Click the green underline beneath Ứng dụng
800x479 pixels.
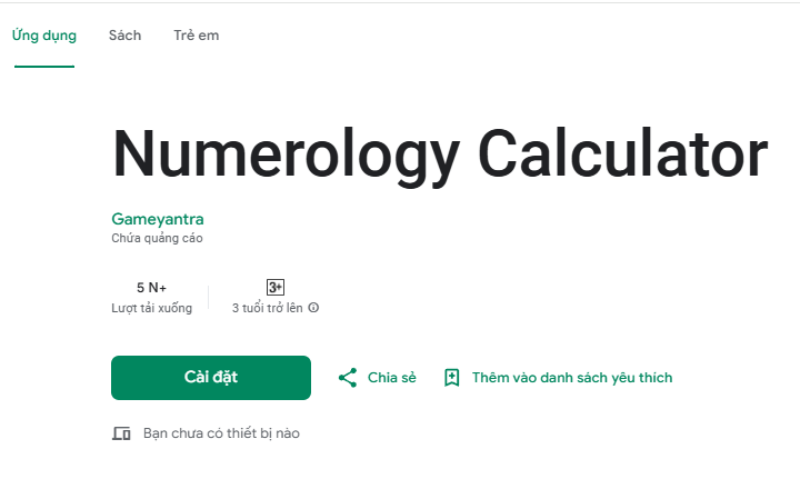point(44,66)
